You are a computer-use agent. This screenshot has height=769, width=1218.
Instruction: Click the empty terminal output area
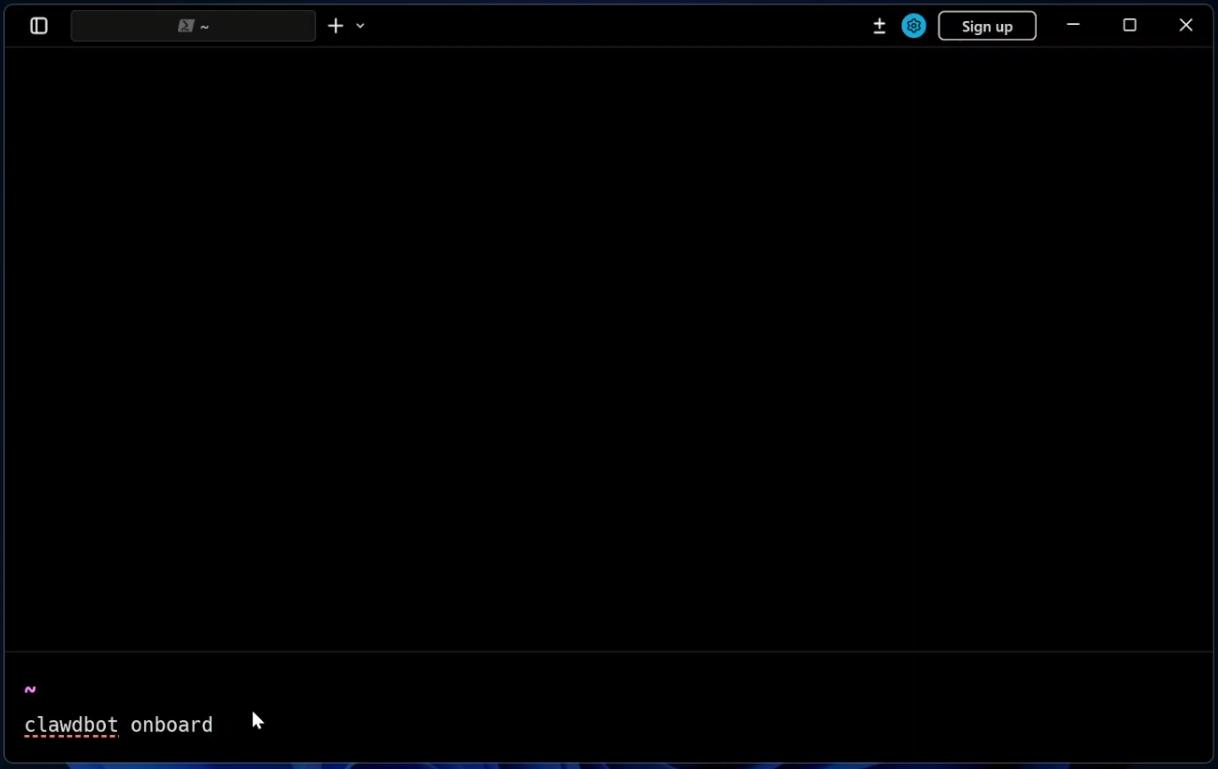pyautogui.click(x=608, y=350)
